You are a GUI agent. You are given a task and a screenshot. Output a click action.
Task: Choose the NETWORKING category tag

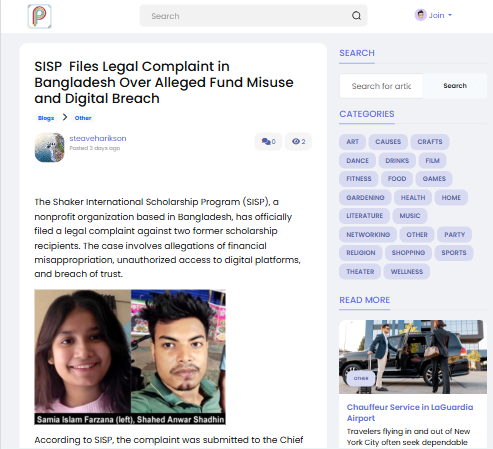(x=368, y=235)
